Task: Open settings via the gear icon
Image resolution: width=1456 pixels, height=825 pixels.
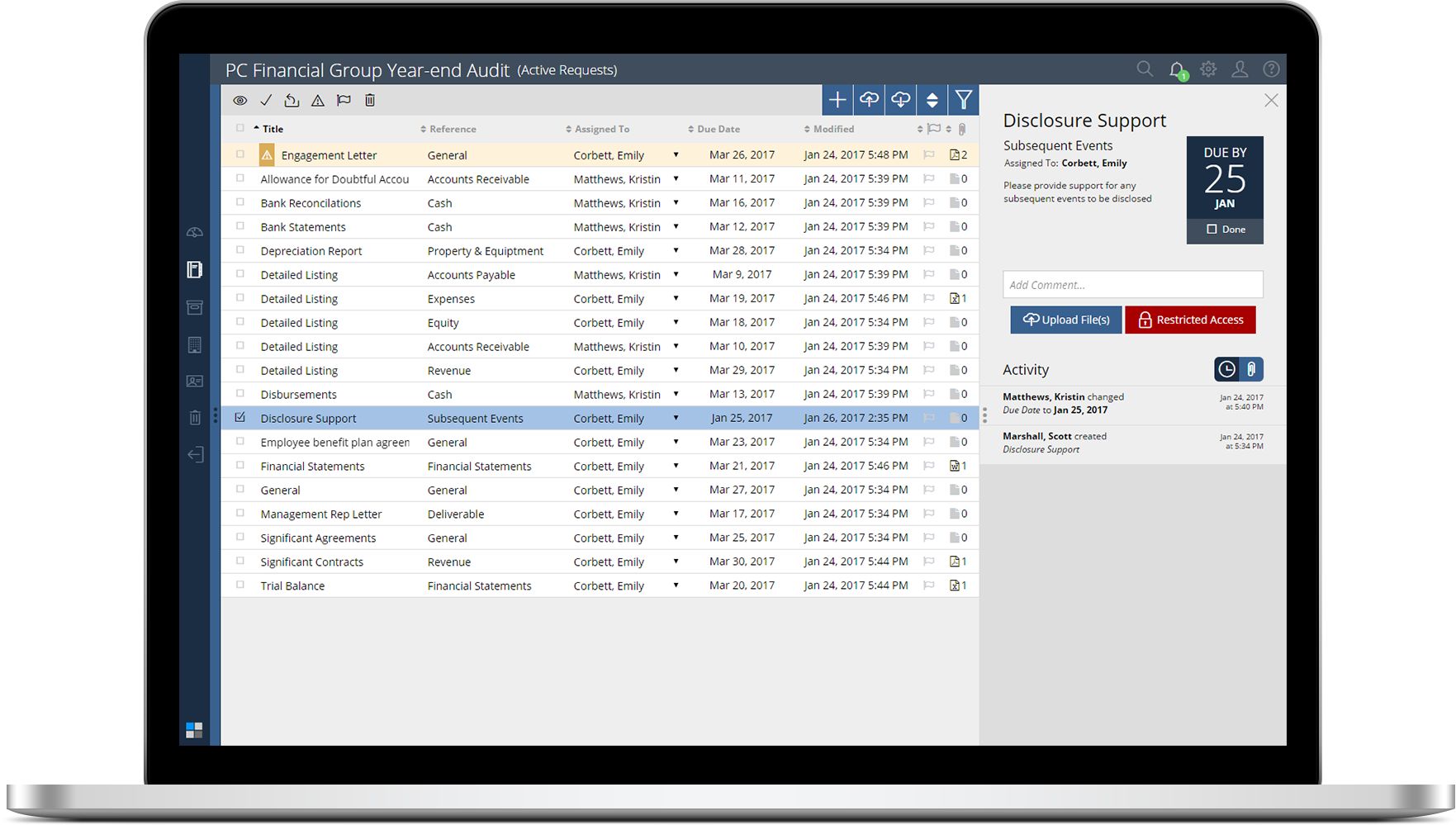Action: click(x=1208, y=69)
